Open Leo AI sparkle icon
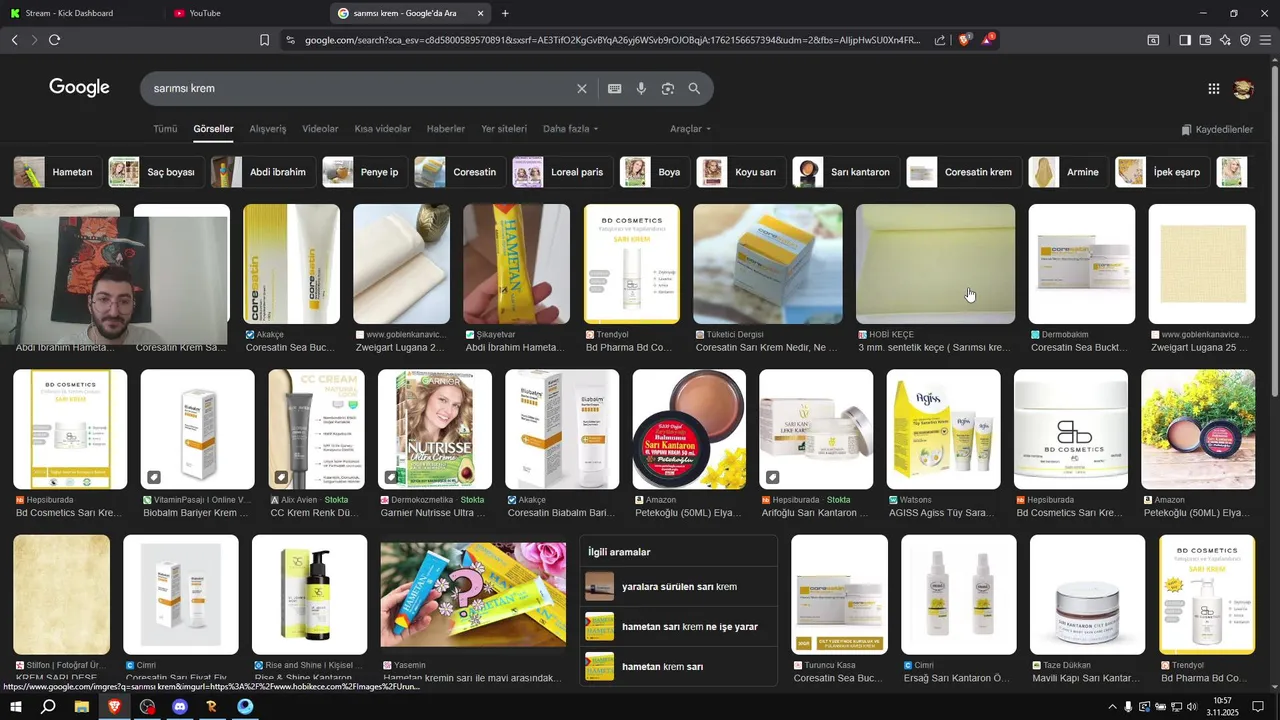The height and width of the screenshot is (720, 1280). (1225, 40)
